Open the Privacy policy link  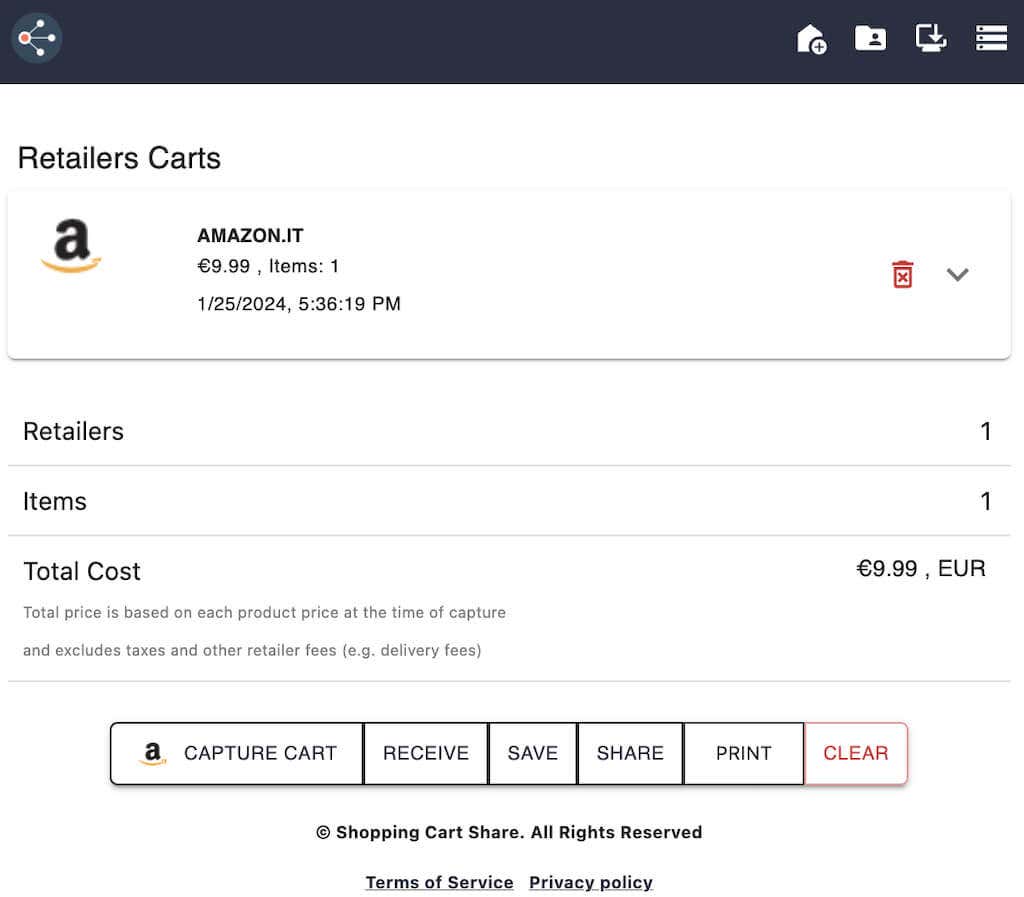[590, 882]
